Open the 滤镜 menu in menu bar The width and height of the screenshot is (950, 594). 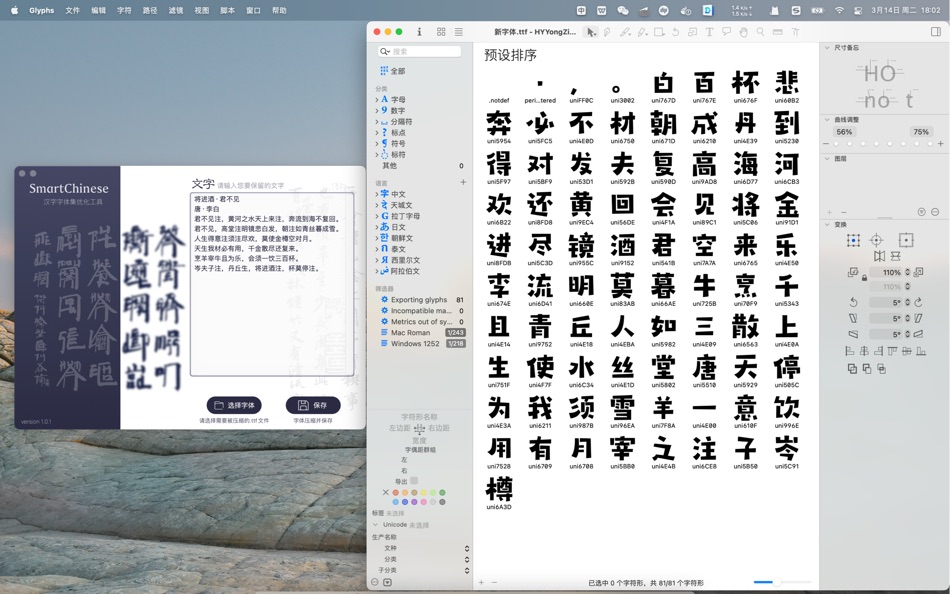click(x=176, y=10)
